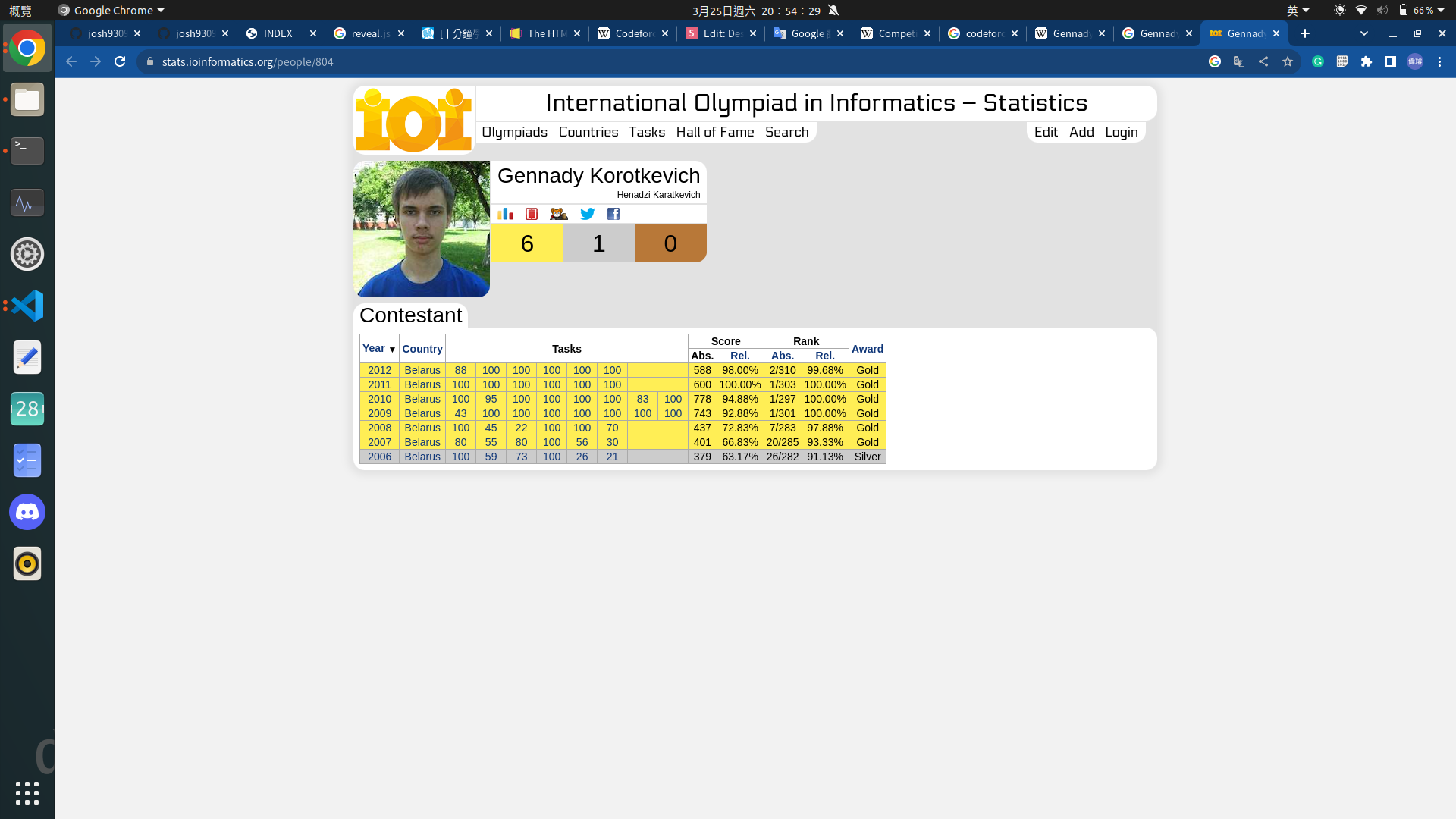Open the Hall of Fame menu
Viewport: 1456px width, 819px height.
(714, 132)
